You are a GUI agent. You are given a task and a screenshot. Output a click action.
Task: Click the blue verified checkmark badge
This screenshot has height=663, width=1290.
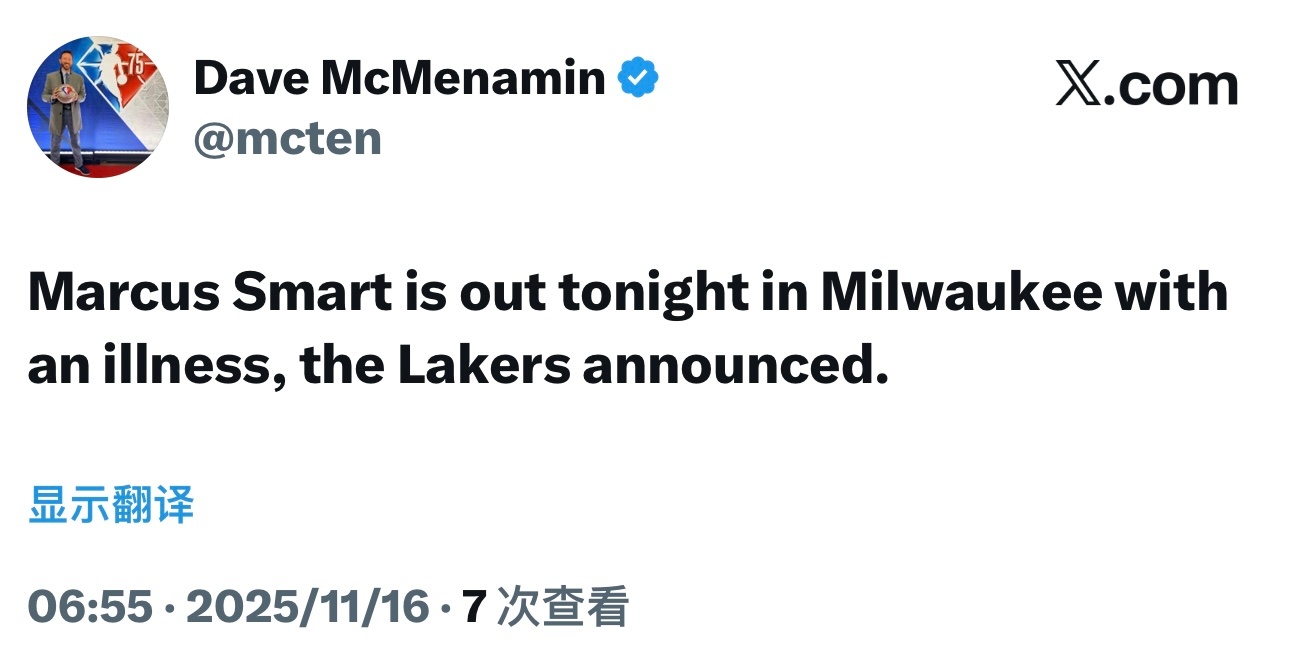coord(638,79)
